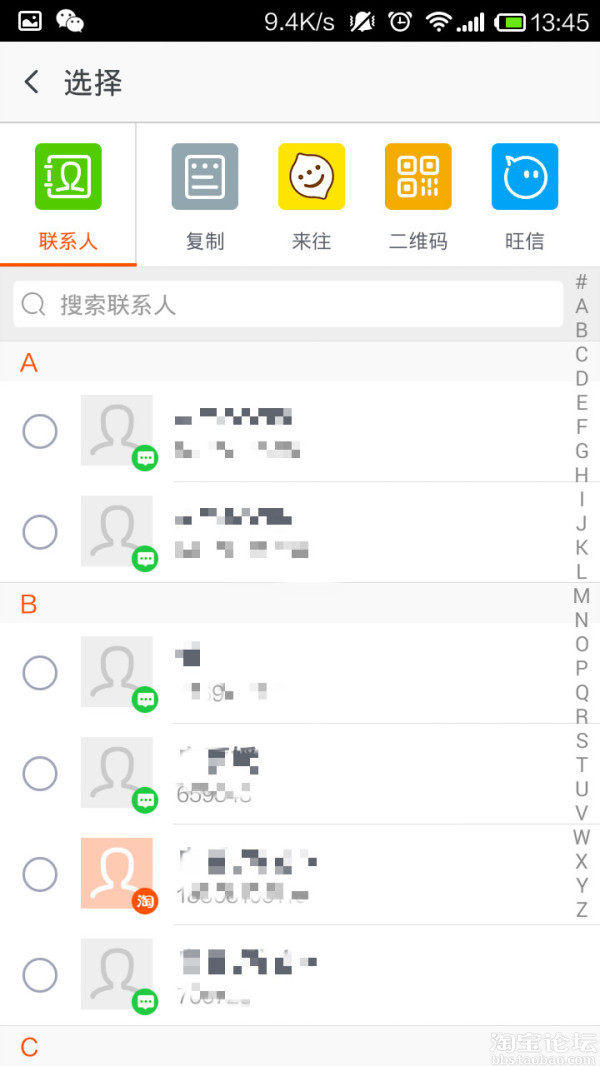This screenshot has width=600, height=1066.
Task: Select the second contact's radio circle under A
Action: click(40, 532)
